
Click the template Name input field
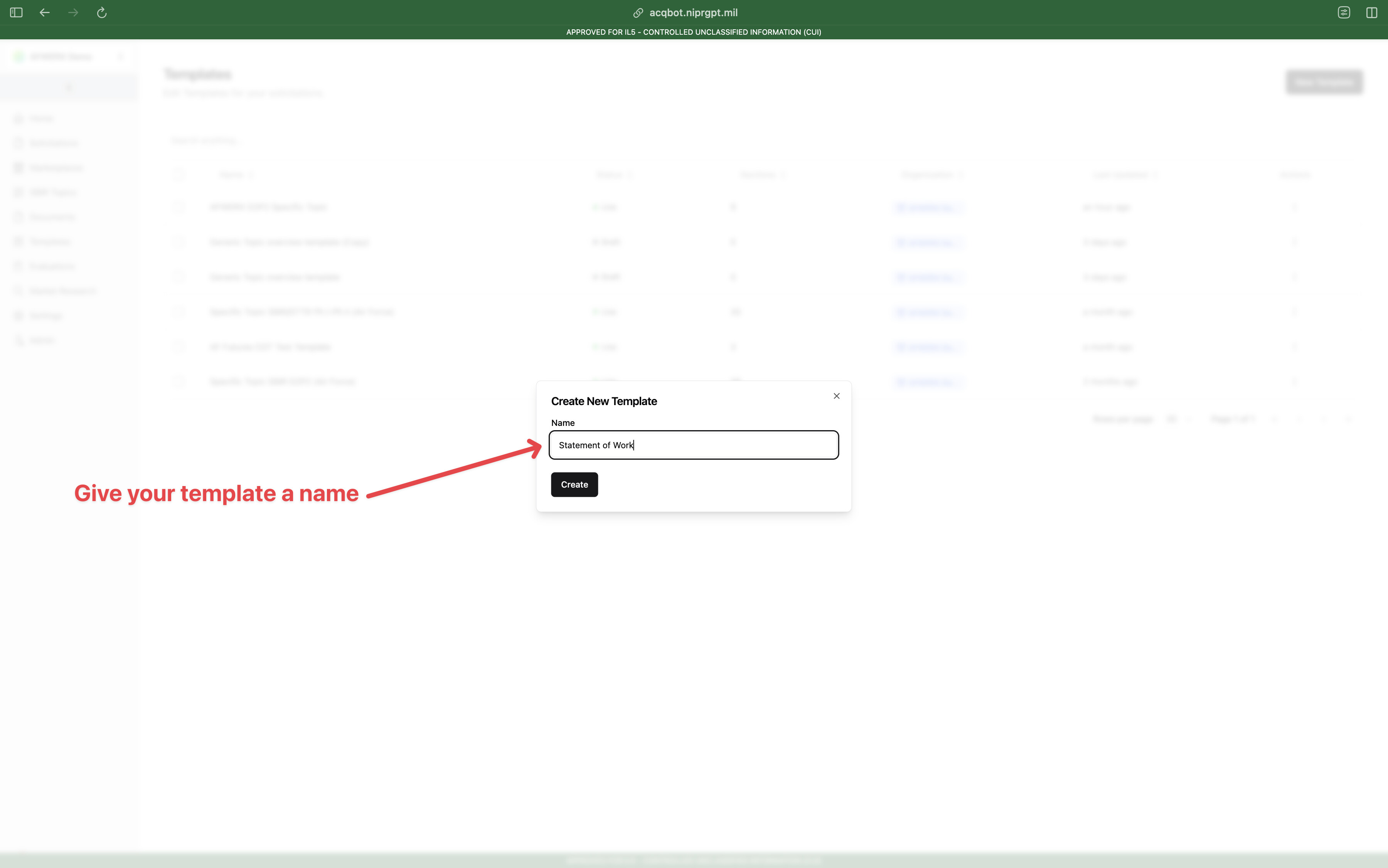(x=694, y=445)
